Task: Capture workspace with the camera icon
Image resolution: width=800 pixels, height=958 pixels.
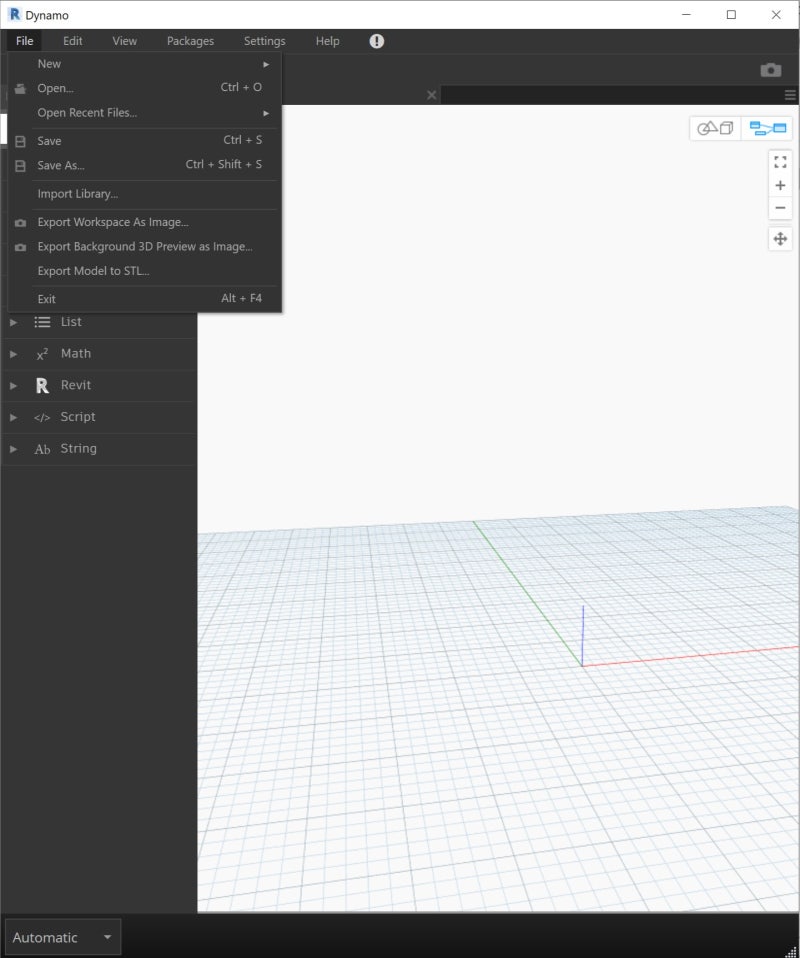Action: 770,69
